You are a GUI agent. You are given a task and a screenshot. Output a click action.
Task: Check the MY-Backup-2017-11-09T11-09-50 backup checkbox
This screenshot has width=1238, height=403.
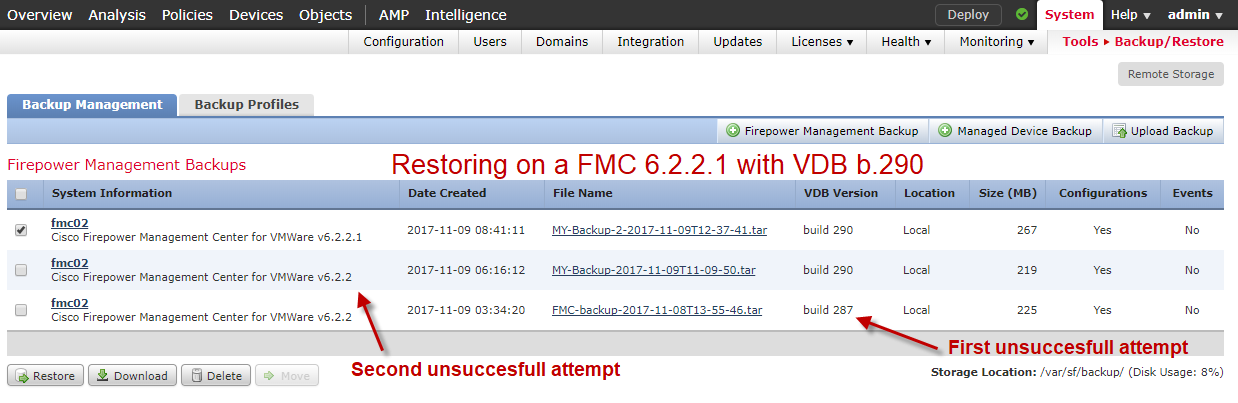coord(21,270)
